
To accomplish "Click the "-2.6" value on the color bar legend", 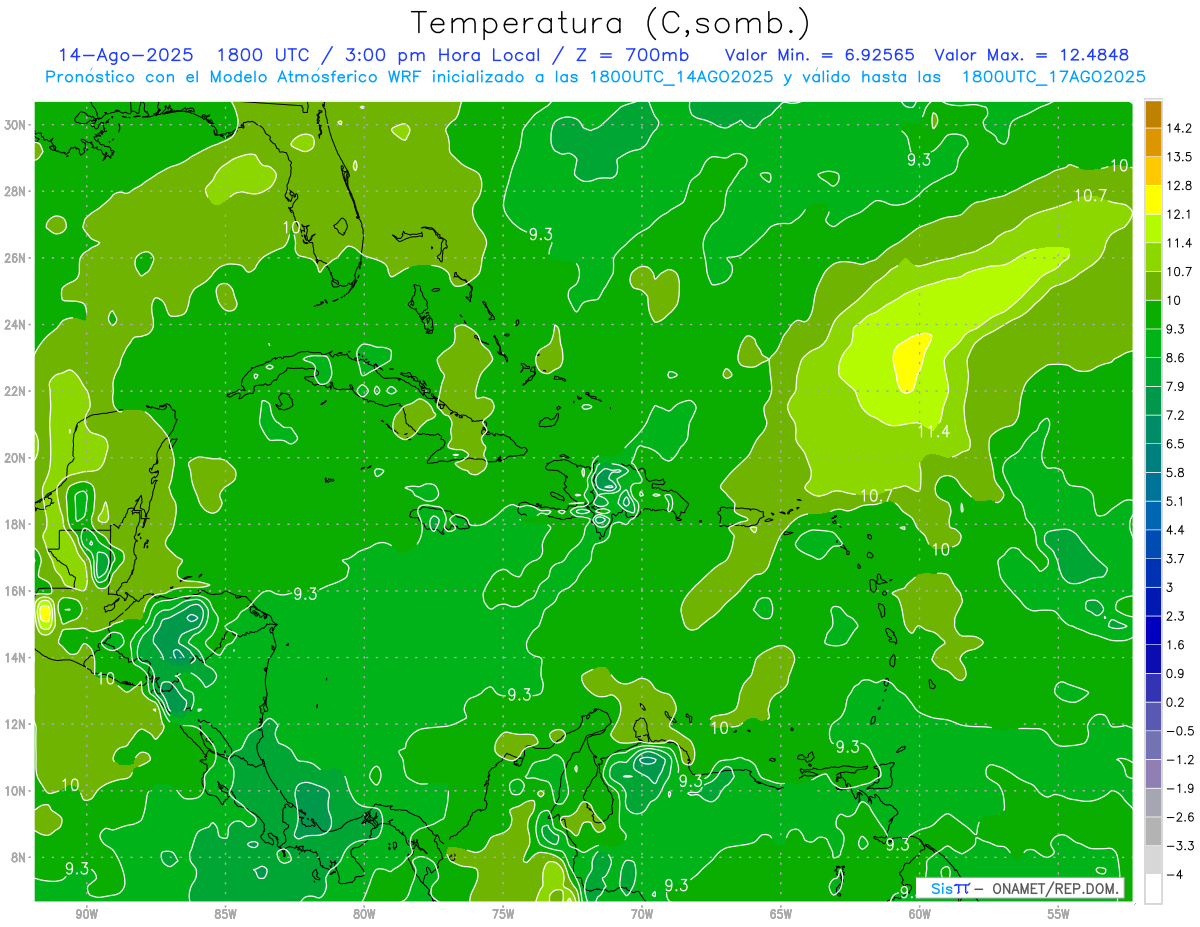I will pyautogui.click(x=1180, y=817).
